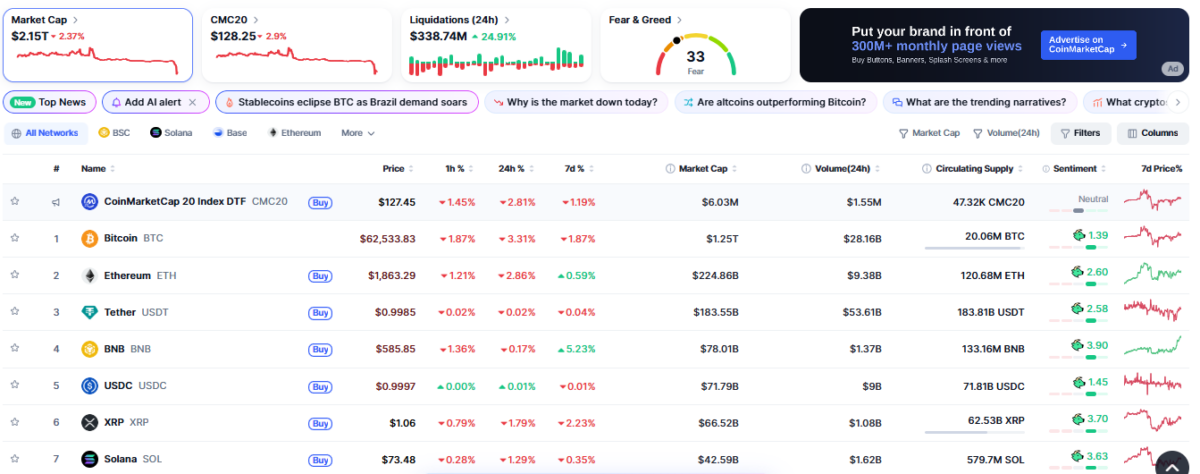1200x474 pixels.
Task: Click the Buy button for BNB
Action: click(320, 350)
